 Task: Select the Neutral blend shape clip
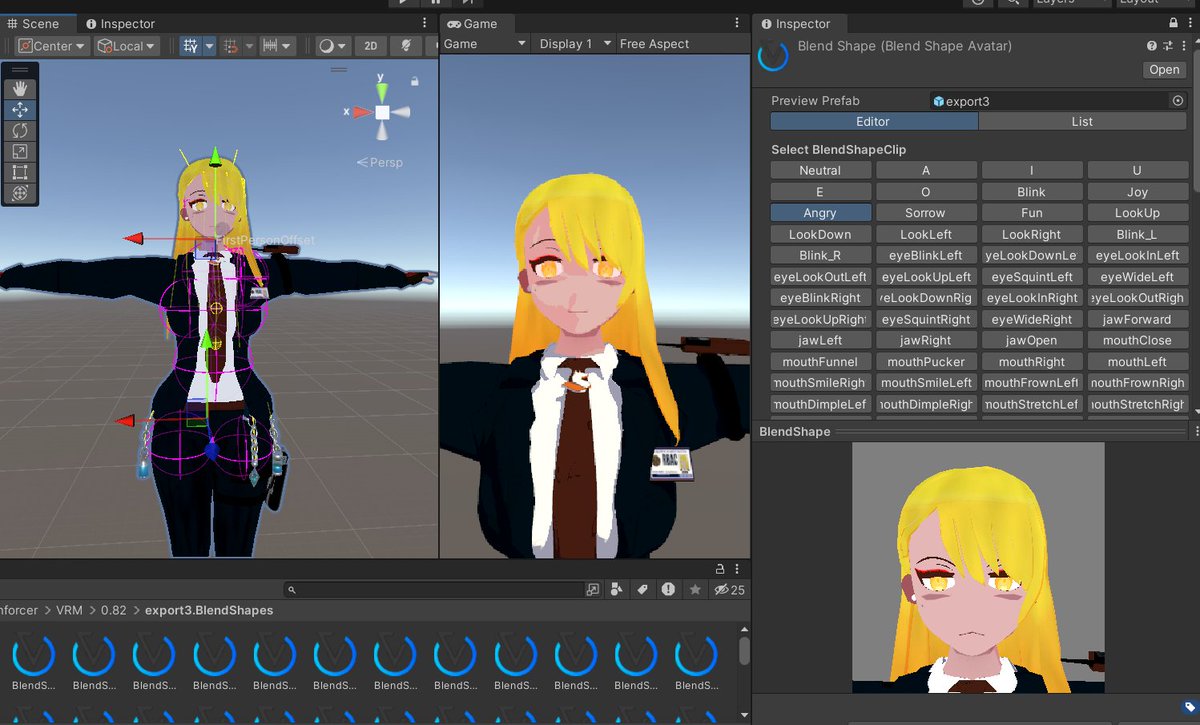tap(820, 171)
